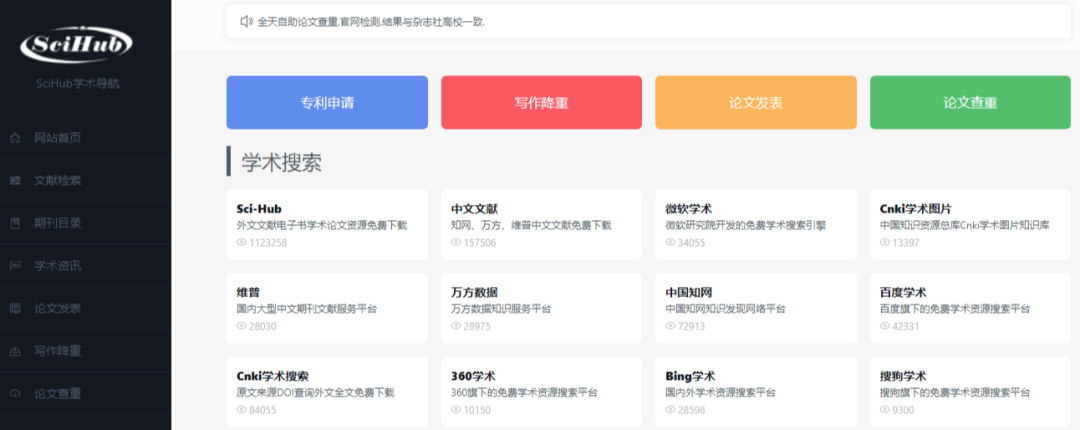Click the description 微软研究院开发的免费学术搜索引擎
This screenshot has width=1080, height=430.
click(745, 225)
